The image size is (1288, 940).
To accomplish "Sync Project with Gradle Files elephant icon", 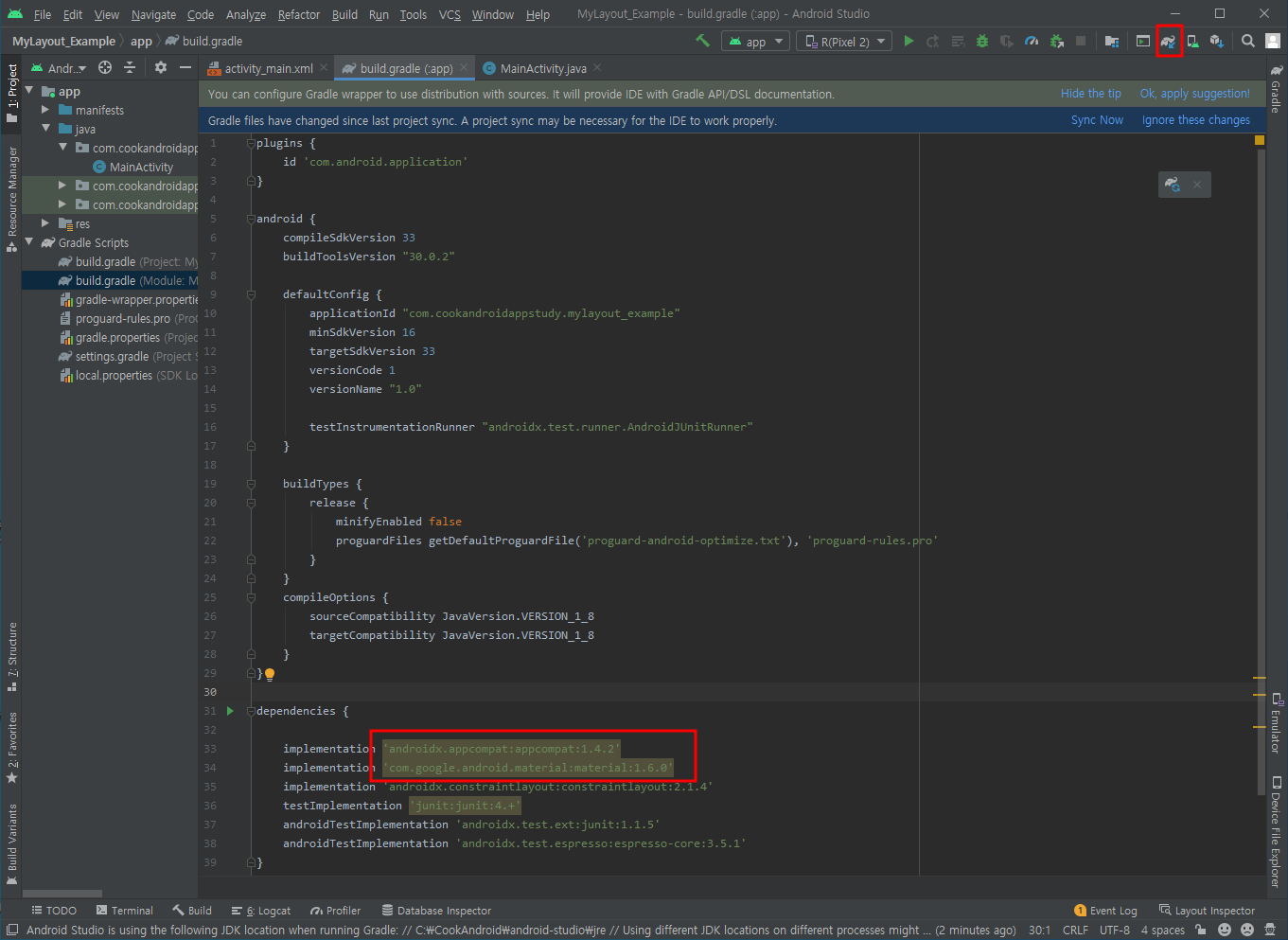I will coord(1169,41).
